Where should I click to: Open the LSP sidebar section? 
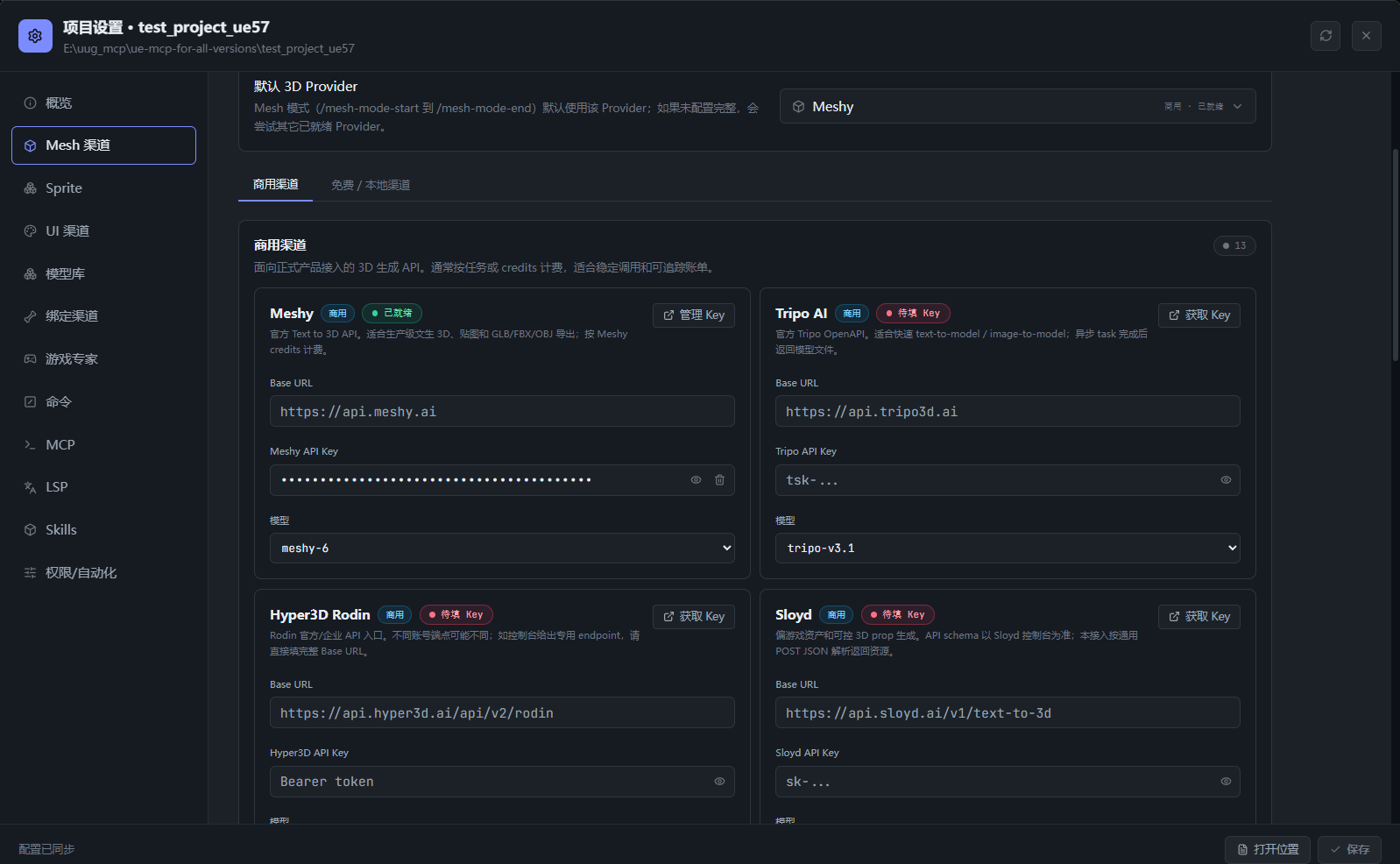(103, 487)
